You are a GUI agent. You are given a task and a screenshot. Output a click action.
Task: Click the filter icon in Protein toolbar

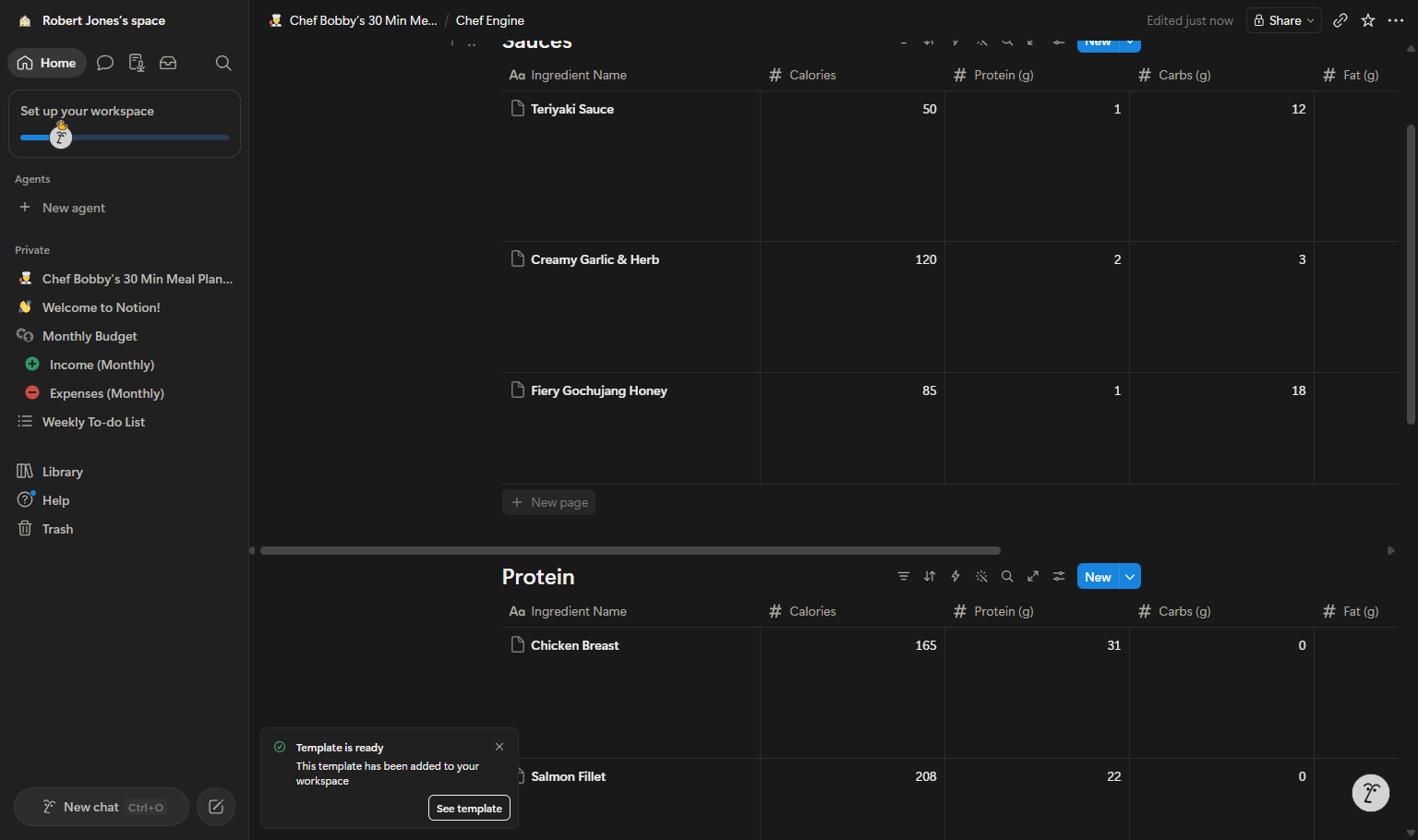[904, 576]
